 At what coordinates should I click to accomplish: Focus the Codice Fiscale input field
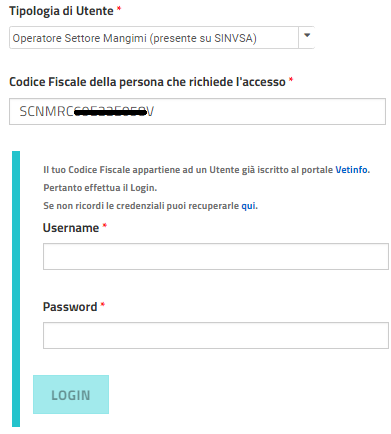tap(197, 111)
